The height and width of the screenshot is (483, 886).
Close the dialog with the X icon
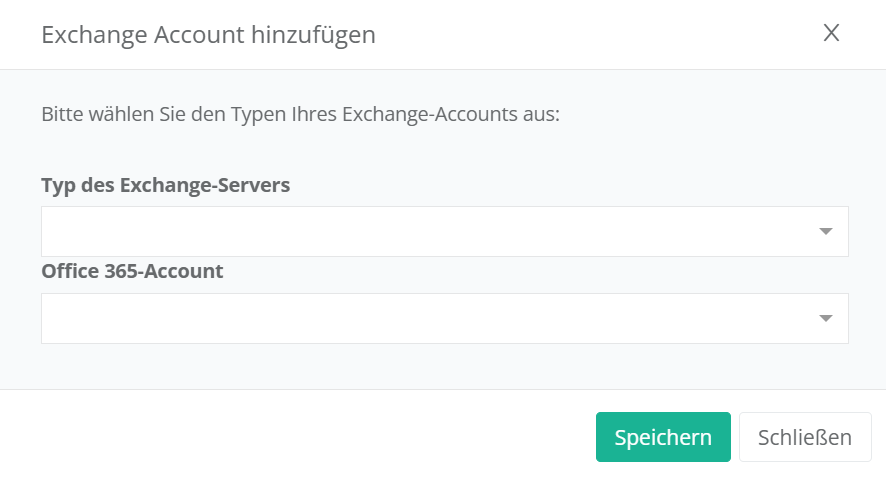(x=831, y=33)
